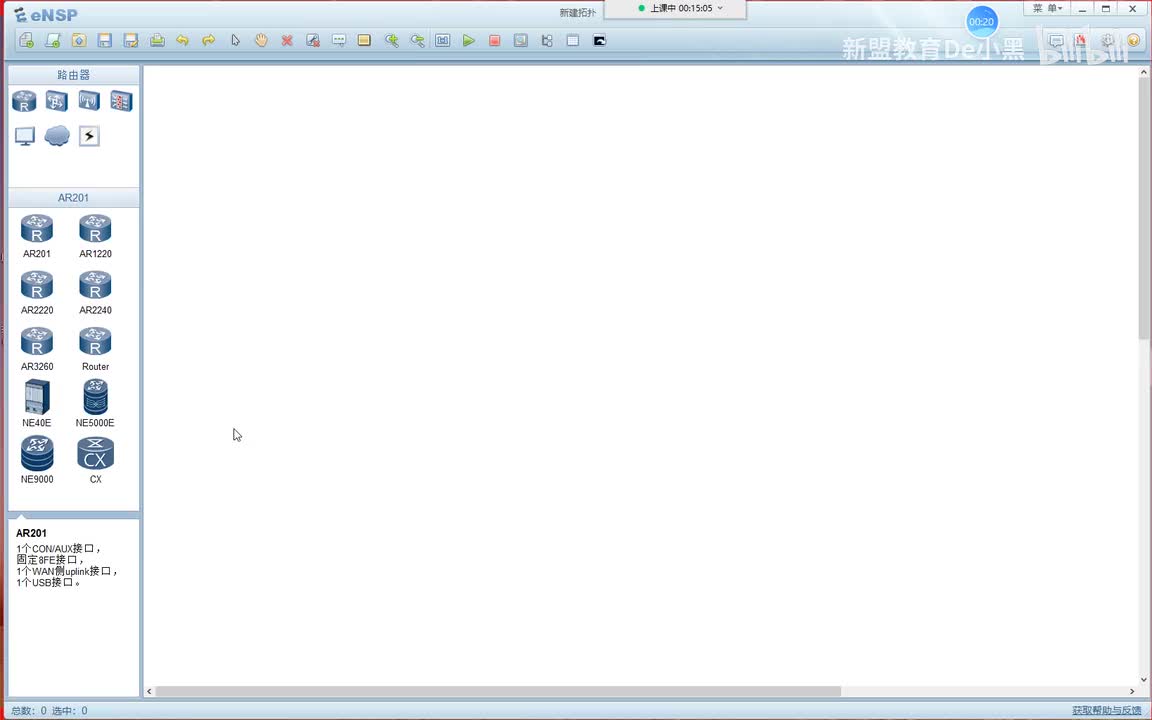Select the cable connection category
The image size is (1152, 720).
click(x=89, y=136)
